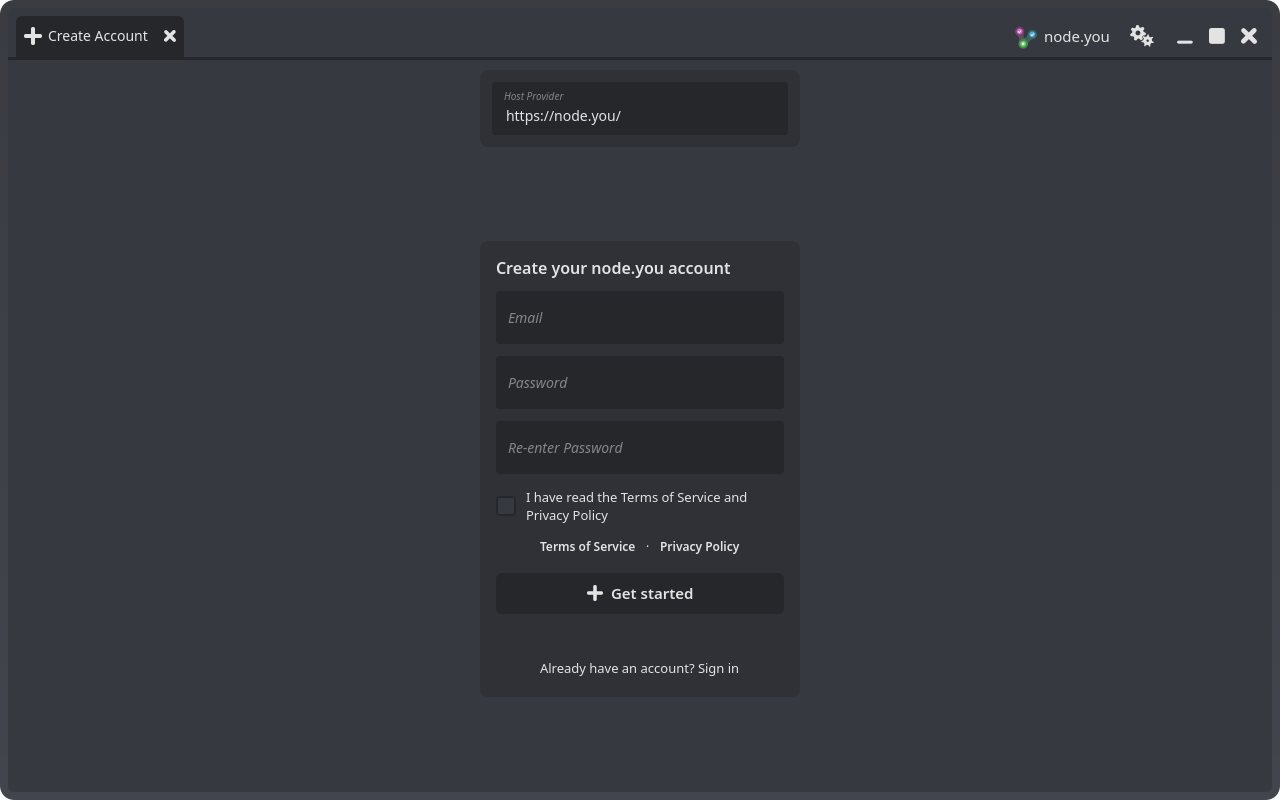Click into the Email field
This screenshot has height=800, width=1280.
click(x=640, y=318)
